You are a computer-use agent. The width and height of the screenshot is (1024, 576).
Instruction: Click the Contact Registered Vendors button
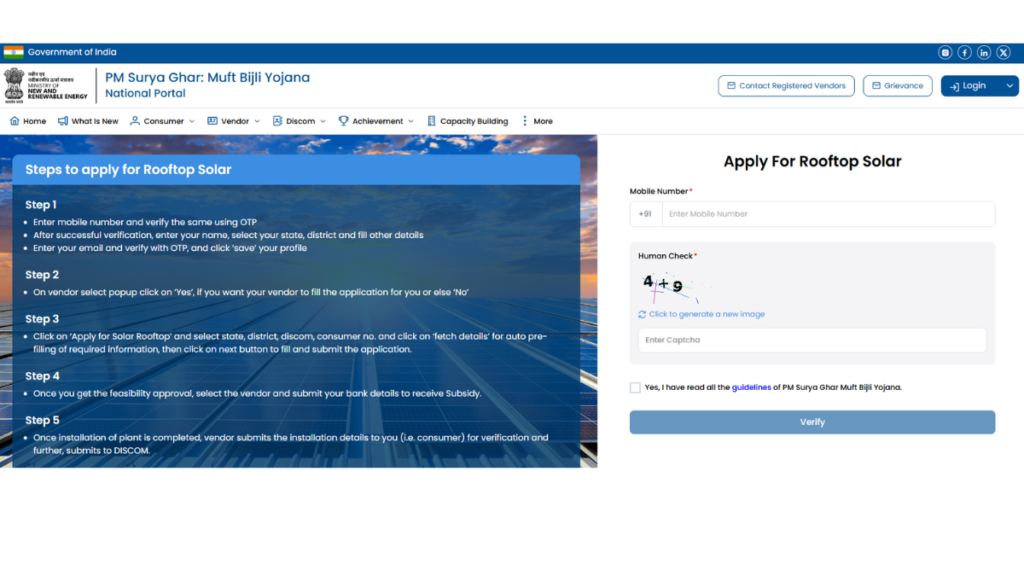tap(786, 86)
